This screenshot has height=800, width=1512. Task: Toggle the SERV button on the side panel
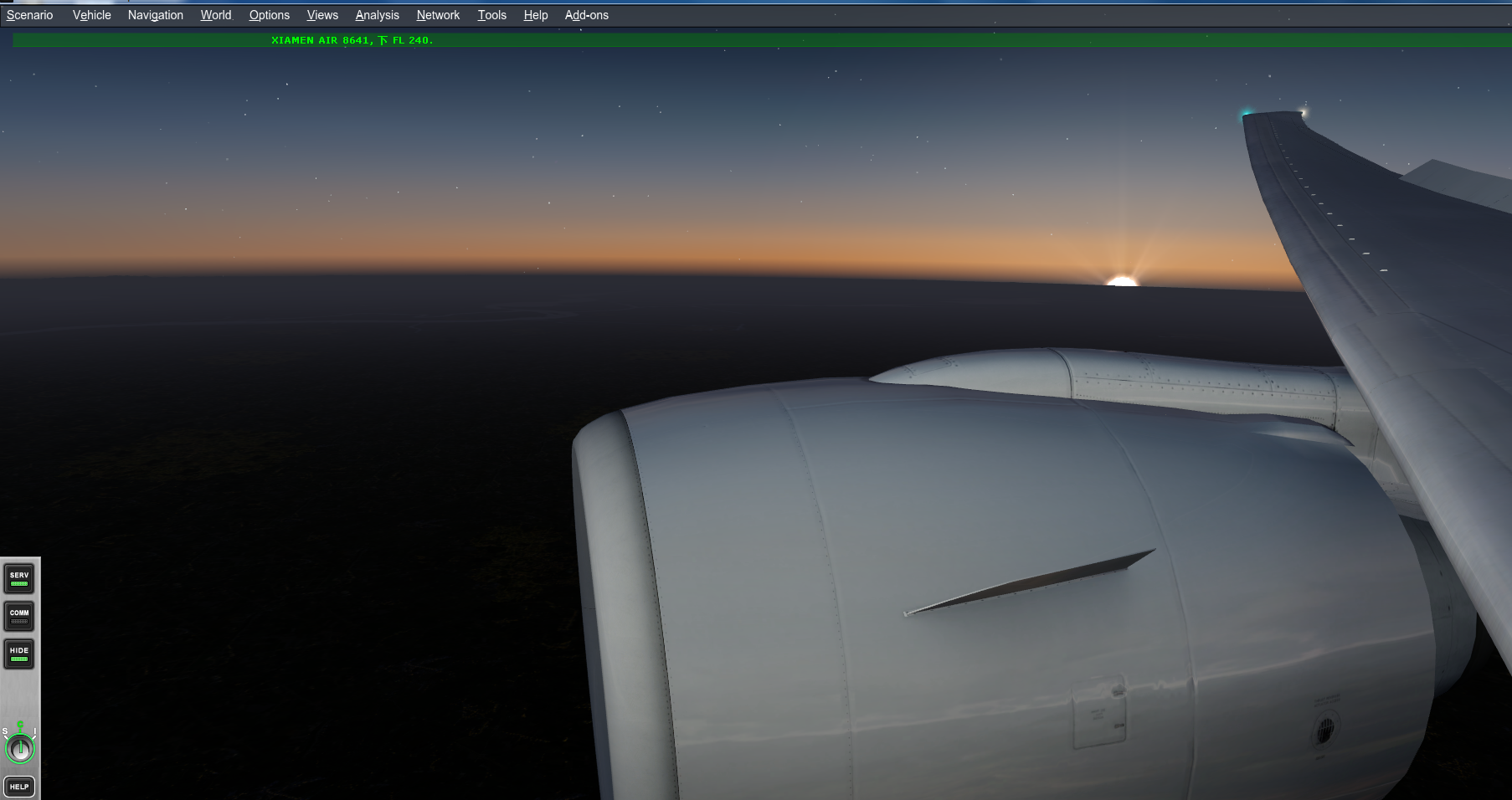click(x=19, y=579)
